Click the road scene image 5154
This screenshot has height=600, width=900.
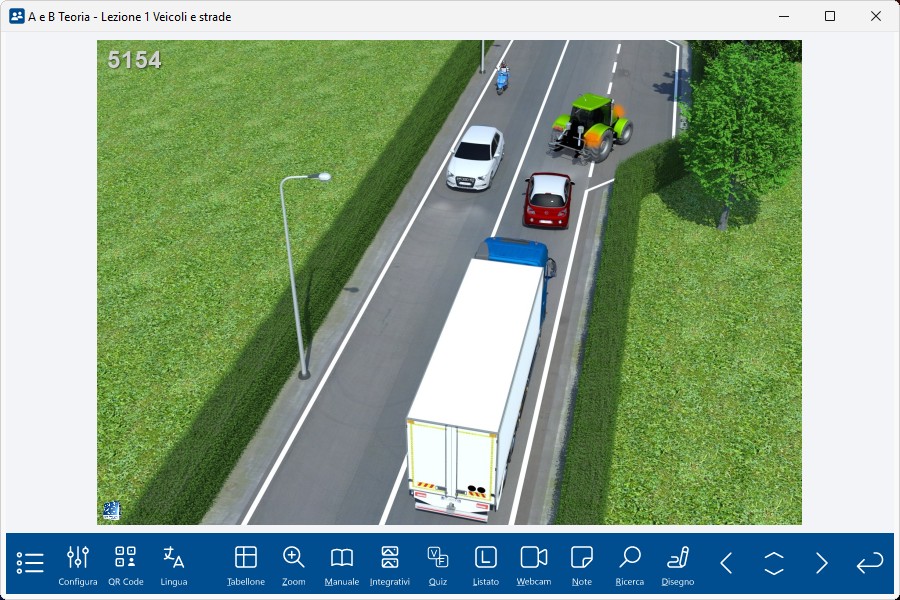(x=449, y=282)
